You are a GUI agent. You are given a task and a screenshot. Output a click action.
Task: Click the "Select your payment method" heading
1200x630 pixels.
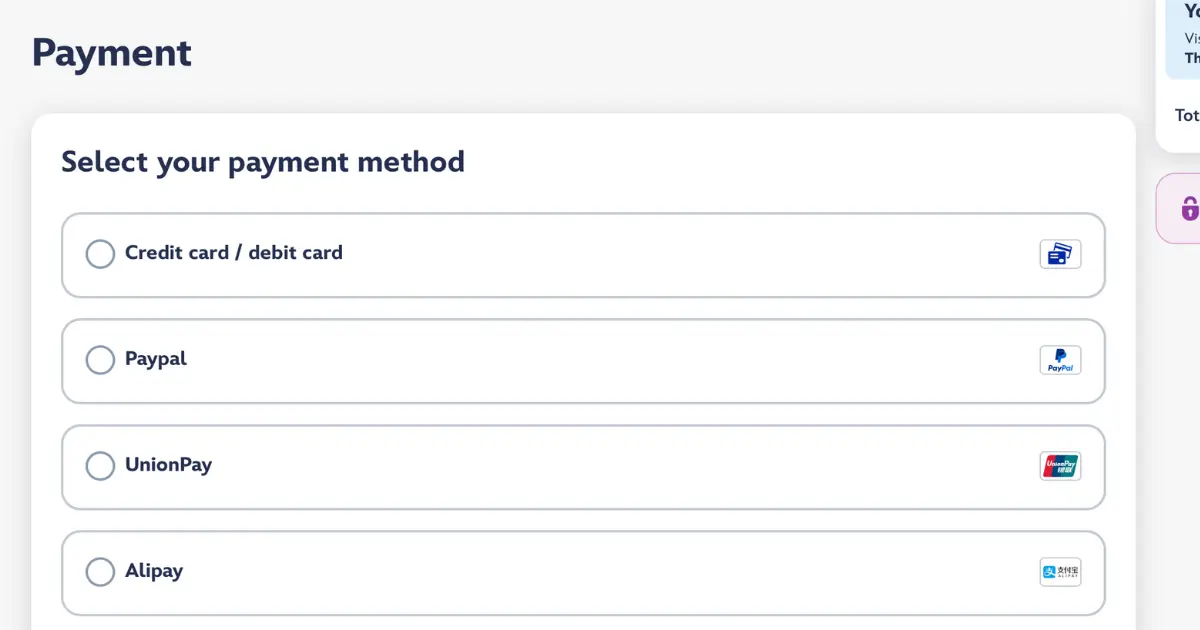[263, 162]
